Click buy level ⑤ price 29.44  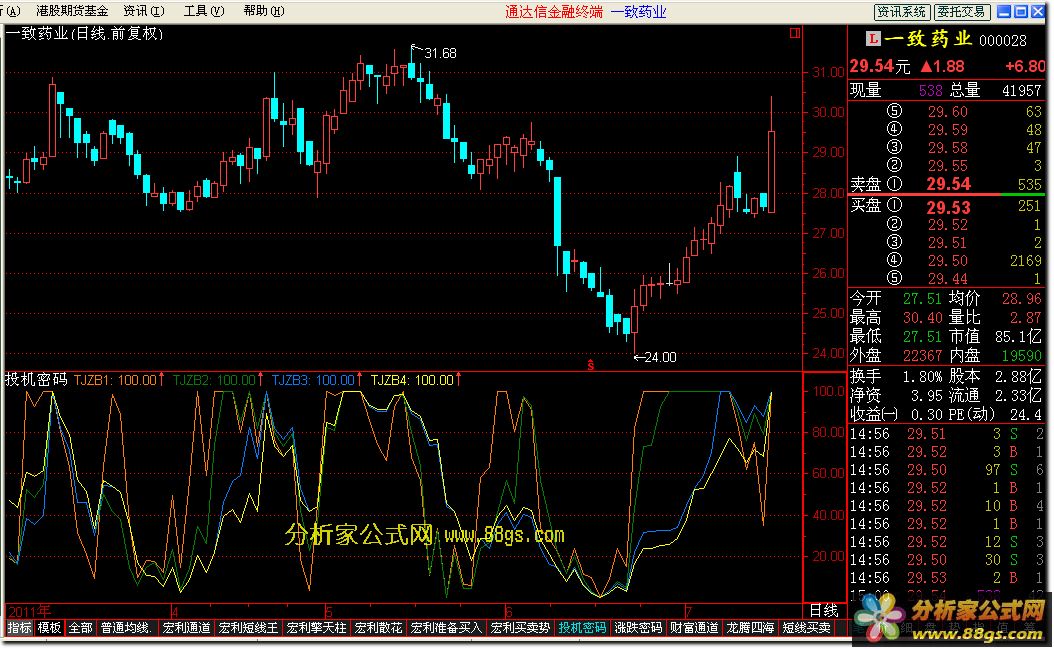pyautogui.click(x=948, y=278)
